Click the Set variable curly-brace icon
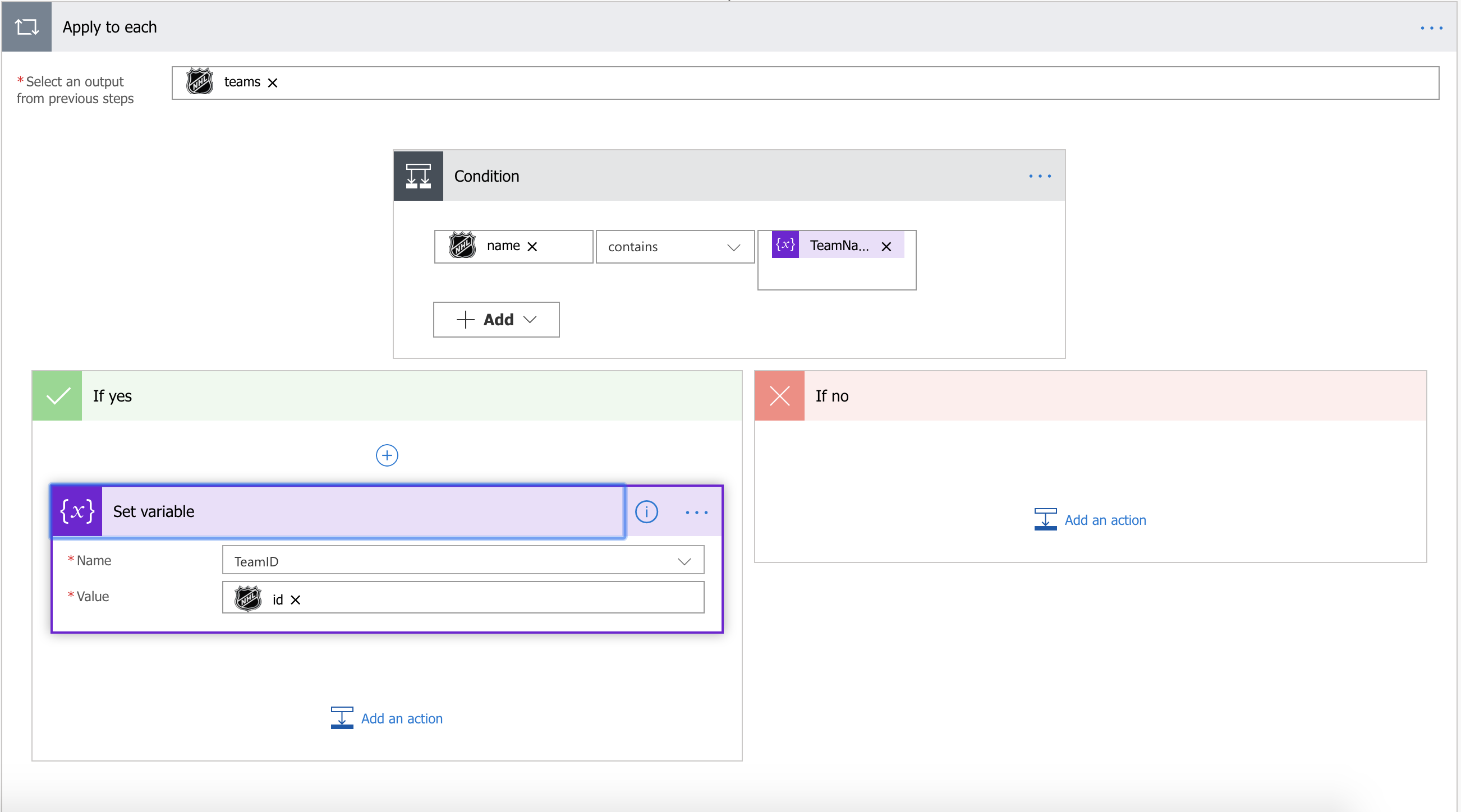Screen dimensions: 1461x812 [x=77, y=511]
